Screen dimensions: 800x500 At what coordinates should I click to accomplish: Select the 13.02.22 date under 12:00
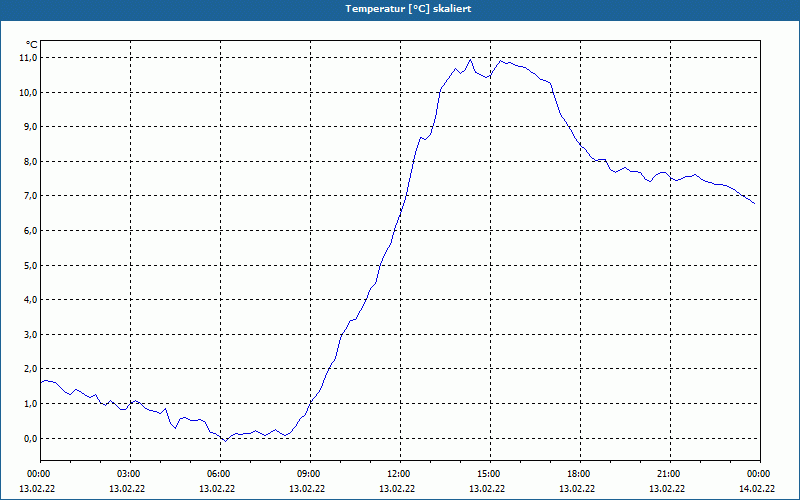[397, 488]
